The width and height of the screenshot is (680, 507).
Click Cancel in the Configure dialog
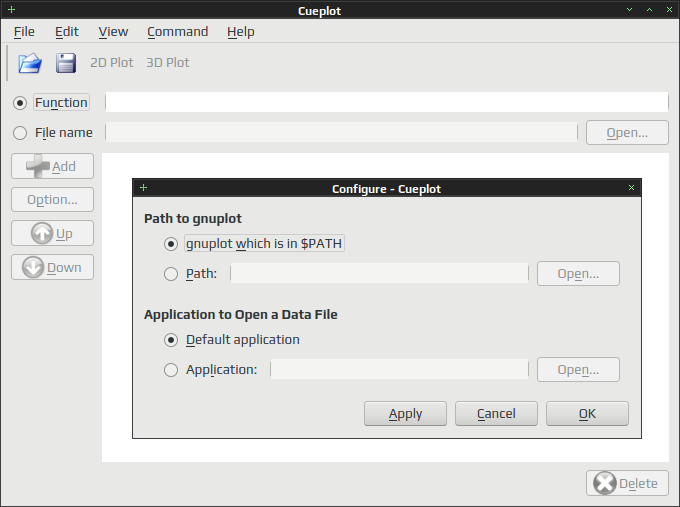[497, 414]
